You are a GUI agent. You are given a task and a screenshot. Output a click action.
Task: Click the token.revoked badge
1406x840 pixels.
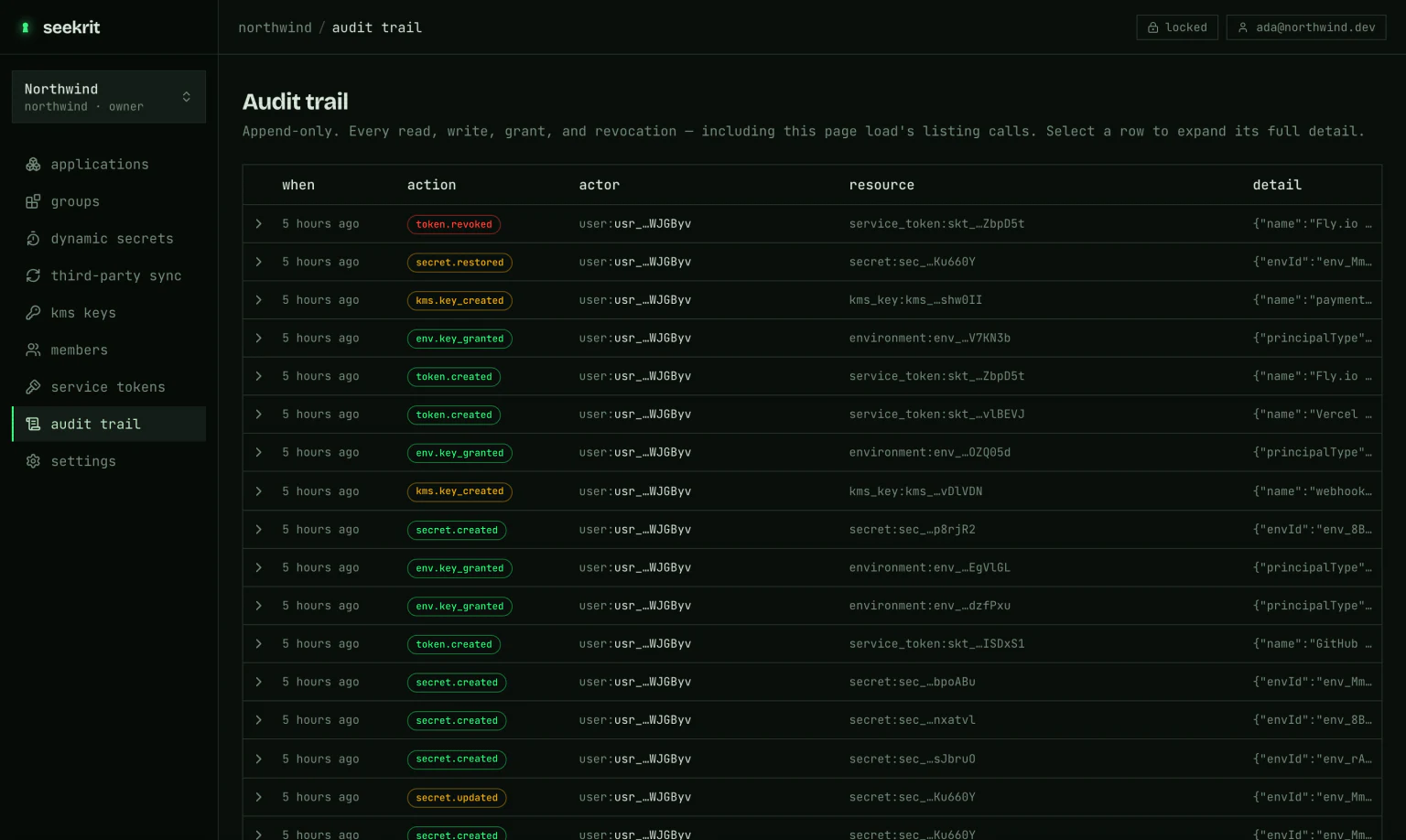tap(454, 224)
